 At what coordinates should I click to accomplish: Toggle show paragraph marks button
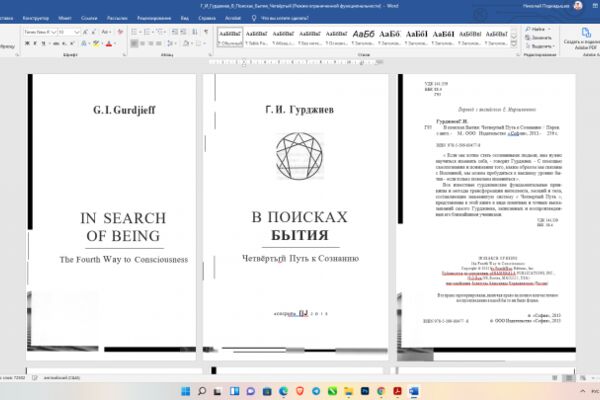[x=206, y=32]
